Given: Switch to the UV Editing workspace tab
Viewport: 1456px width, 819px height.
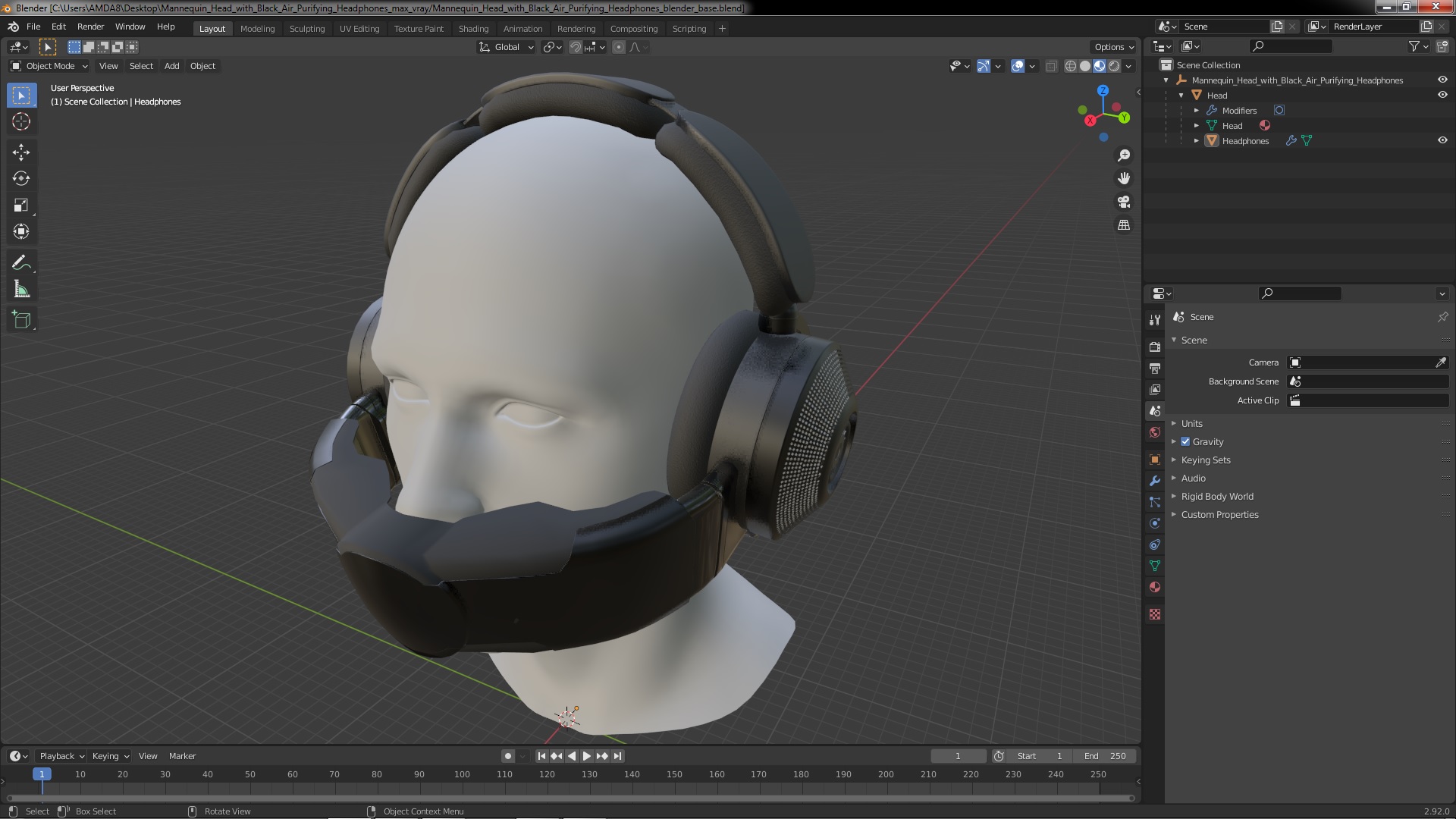Looking at the screenshot, I should coord(359,29).
